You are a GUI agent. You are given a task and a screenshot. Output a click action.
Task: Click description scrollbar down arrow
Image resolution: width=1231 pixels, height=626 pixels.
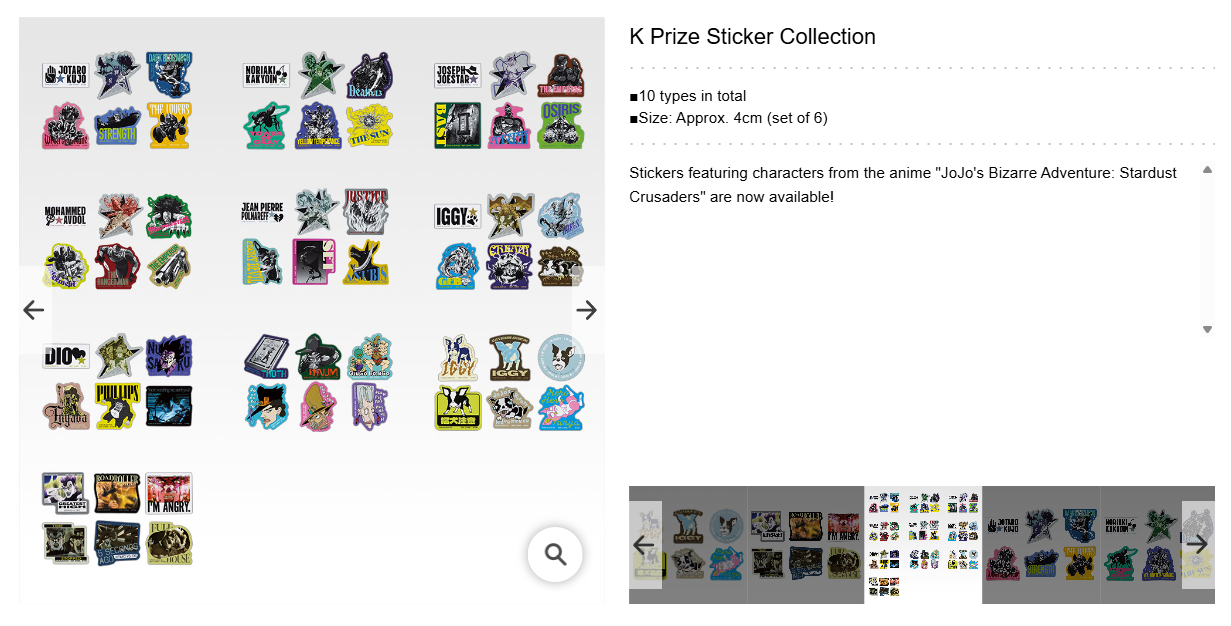(1207, 329)
